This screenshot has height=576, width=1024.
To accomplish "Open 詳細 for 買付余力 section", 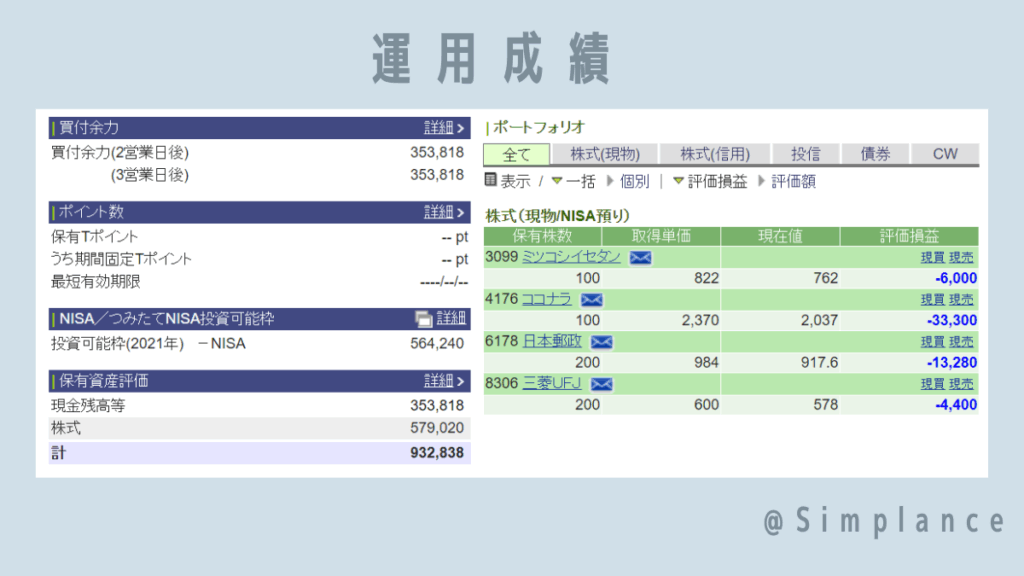I will pyautogui.click(x=444, y=128).
